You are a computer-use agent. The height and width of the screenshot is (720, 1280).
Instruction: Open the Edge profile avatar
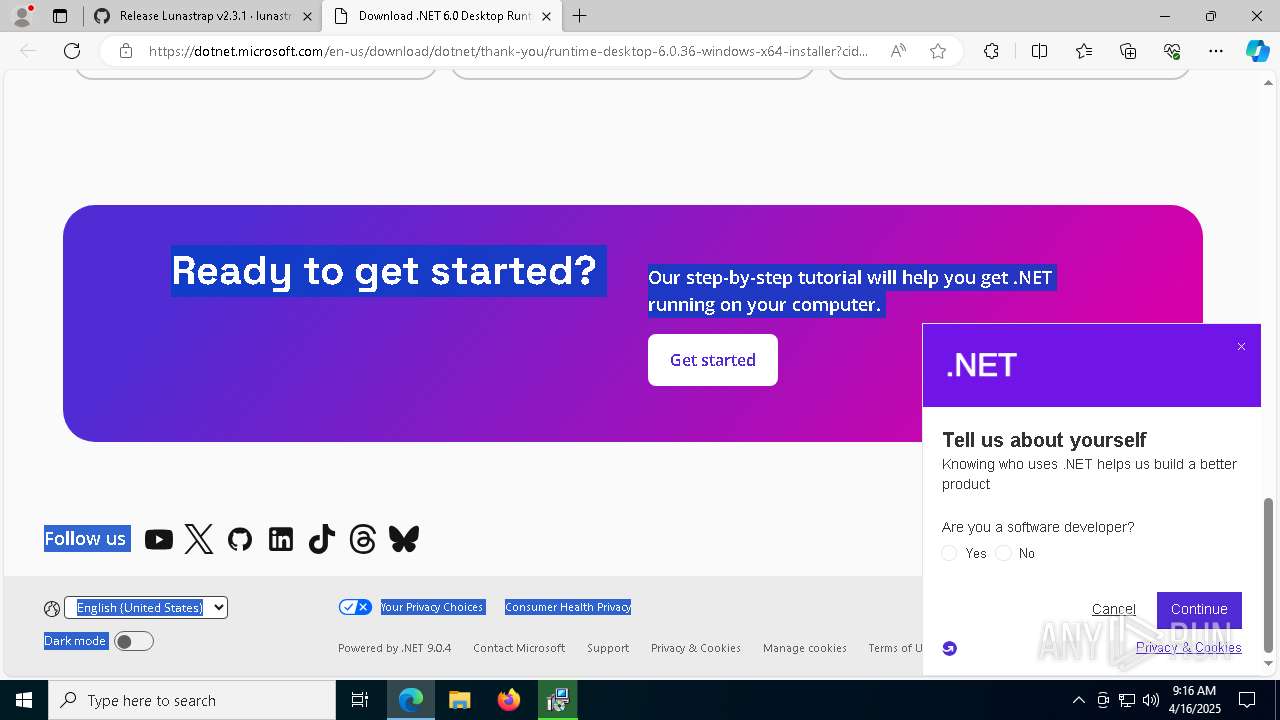[22, 16]
